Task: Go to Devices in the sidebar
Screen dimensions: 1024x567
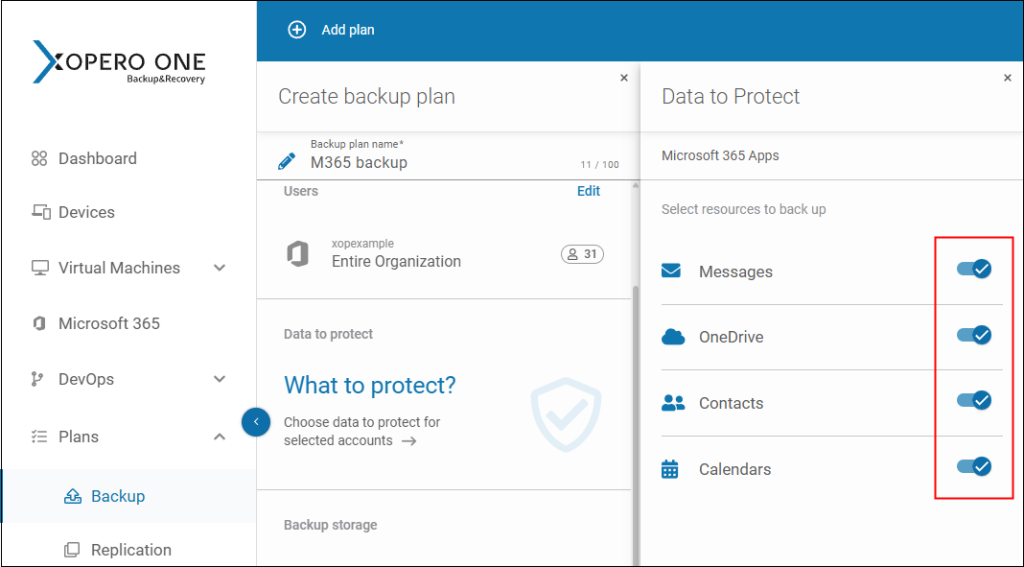Action: pos(86,212)
